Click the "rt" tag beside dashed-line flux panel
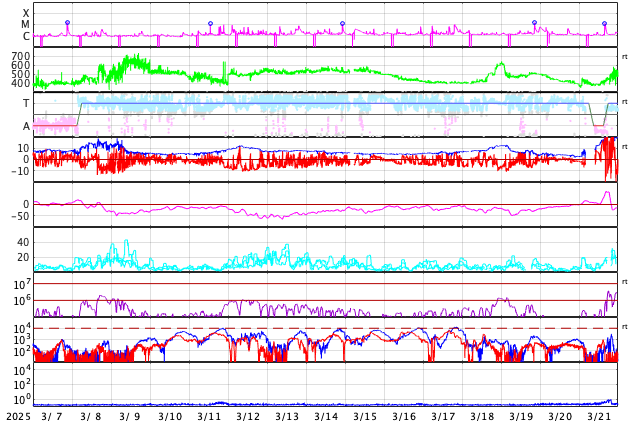634x424 pixels. 625,326
